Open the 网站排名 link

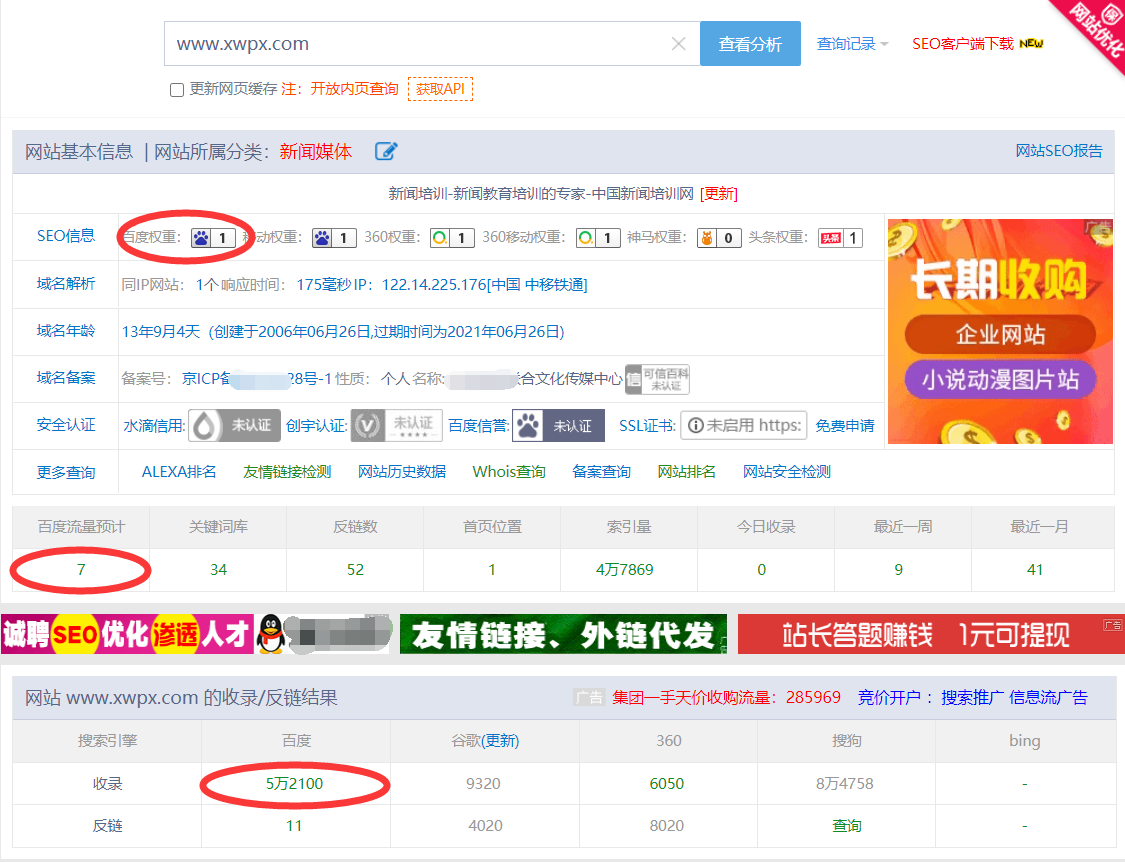point(687,472)
